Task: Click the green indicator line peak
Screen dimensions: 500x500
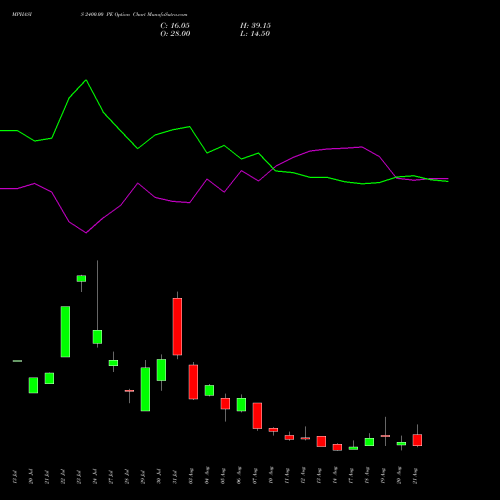Action: (x=86, y=80)
